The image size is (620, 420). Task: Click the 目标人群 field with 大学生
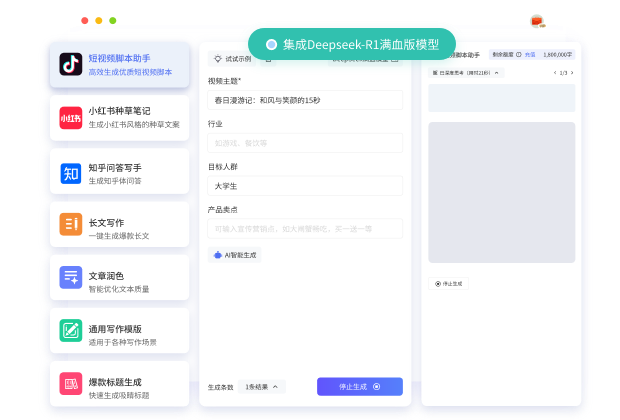coord(305,186)
